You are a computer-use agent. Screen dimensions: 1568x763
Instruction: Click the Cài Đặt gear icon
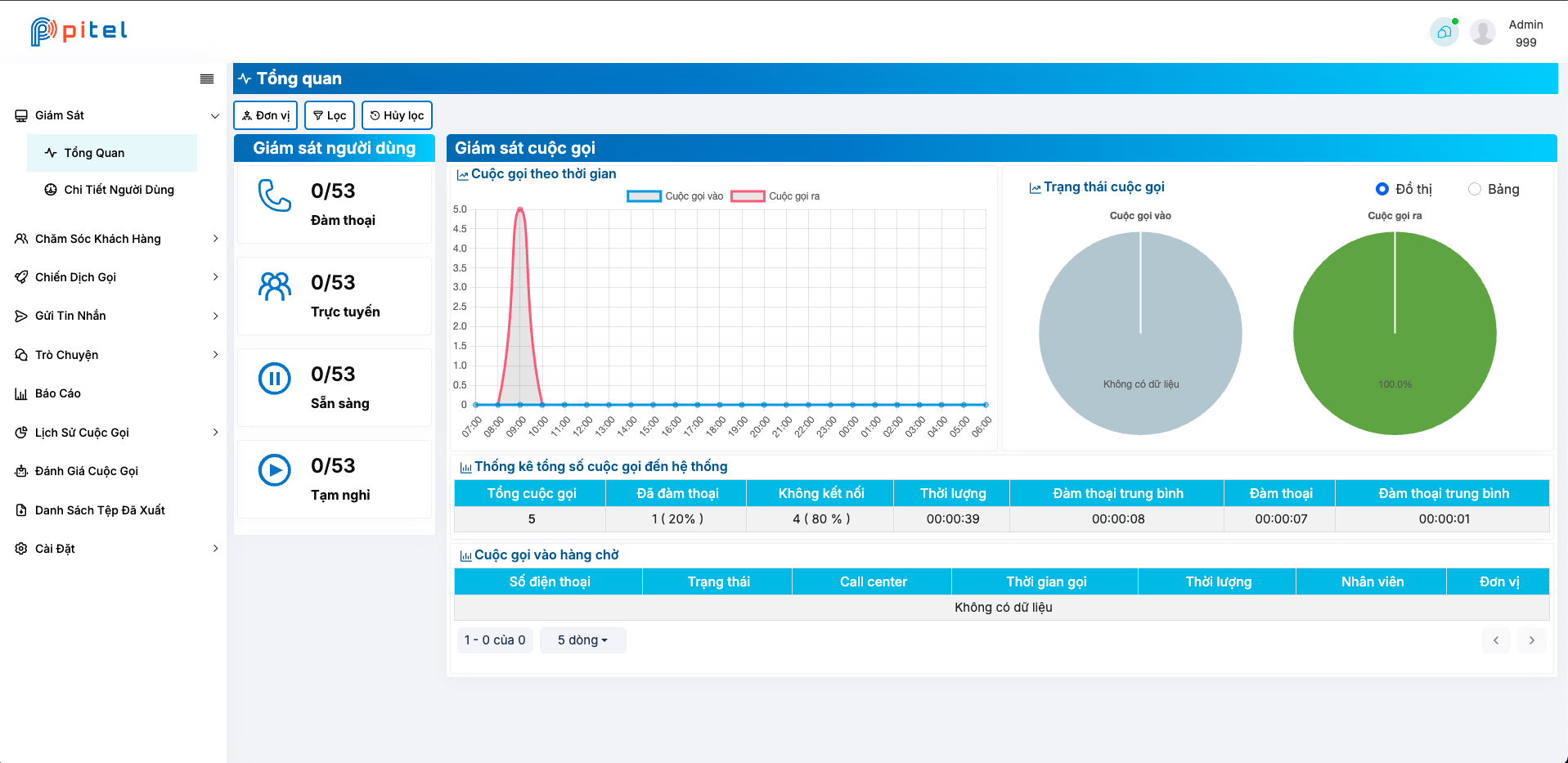[21, 549]
